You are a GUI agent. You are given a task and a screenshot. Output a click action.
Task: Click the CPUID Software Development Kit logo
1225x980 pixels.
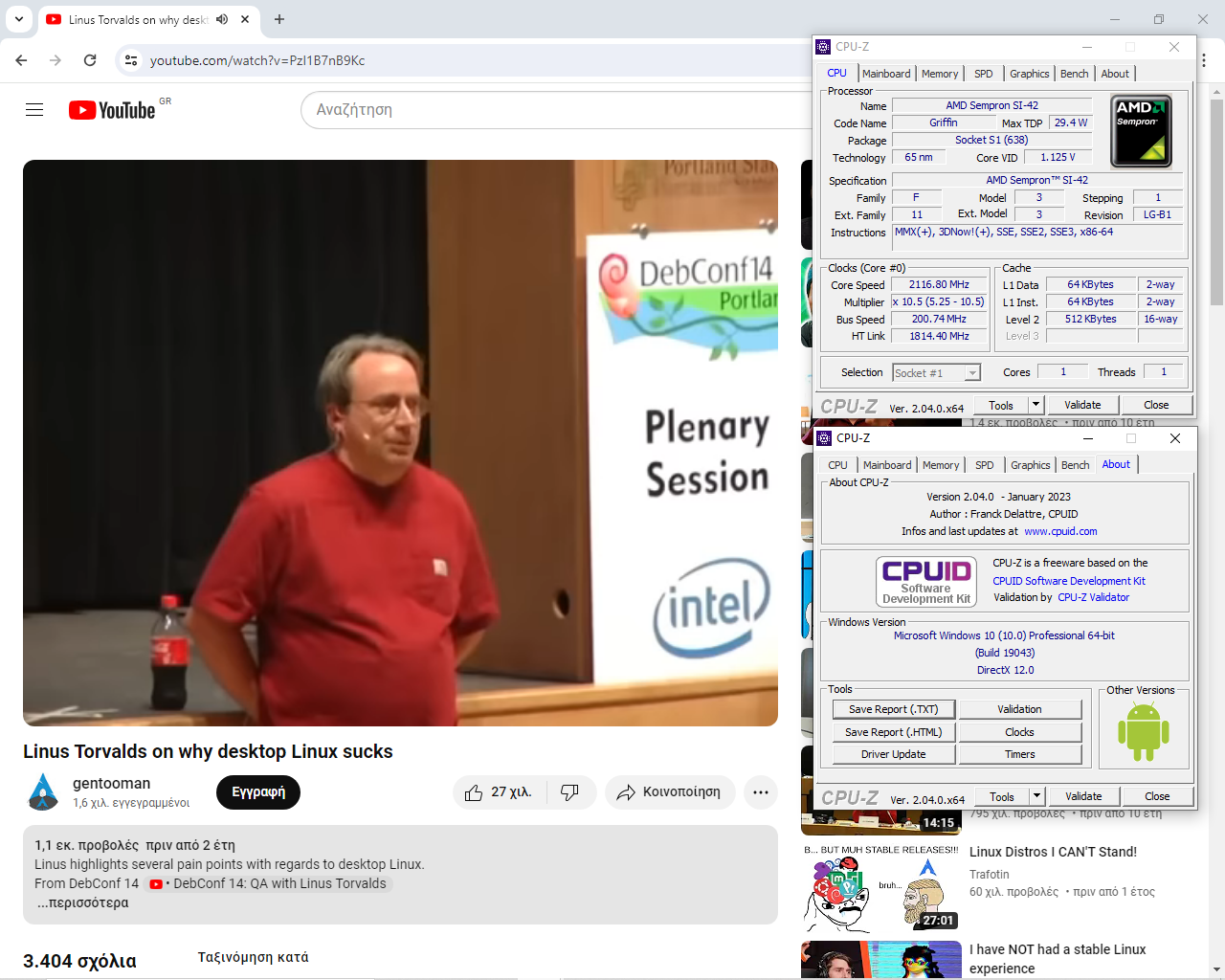(926, 582)
